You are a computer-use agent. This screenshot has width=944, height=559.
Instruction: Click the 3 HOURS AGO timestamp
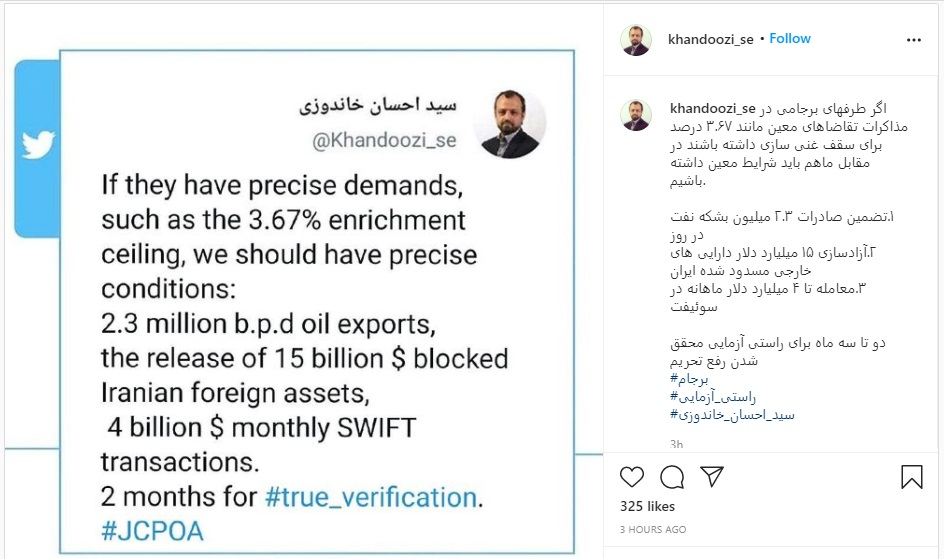coord(653,529)
